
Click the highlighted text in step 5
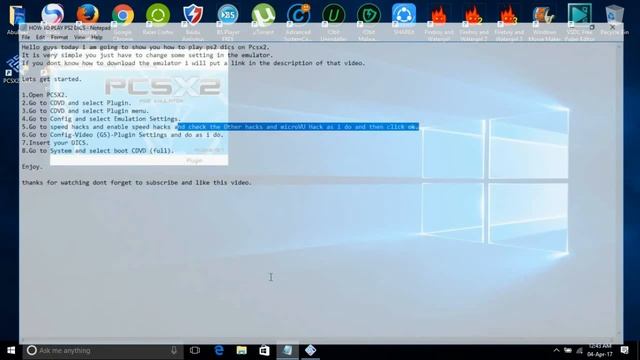[x=298, y=127]
